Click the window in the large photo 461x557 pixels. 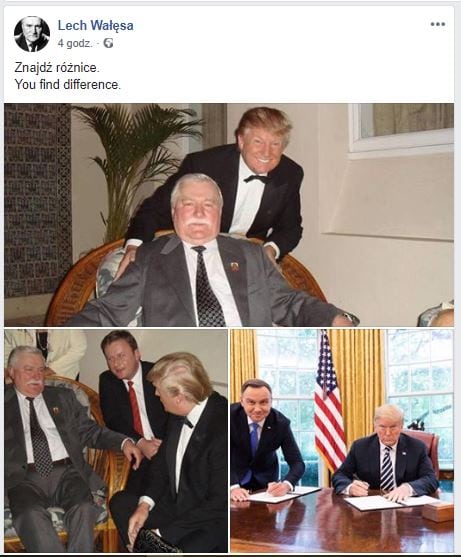point(401,128)
